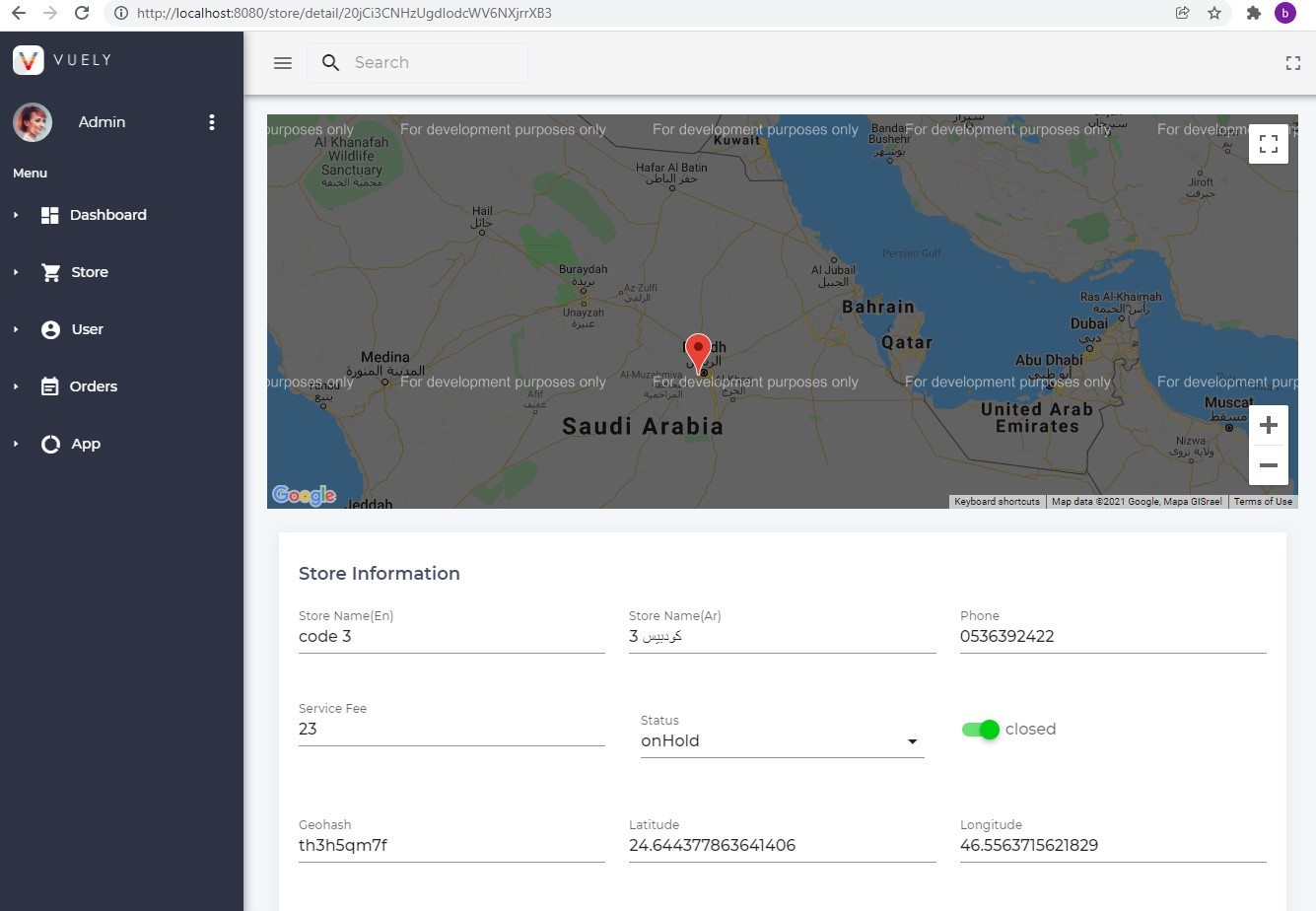Viewport: 1316px width, 911px height.
Task: Expand the Dashboard menu section
Action: click(15, 214)
